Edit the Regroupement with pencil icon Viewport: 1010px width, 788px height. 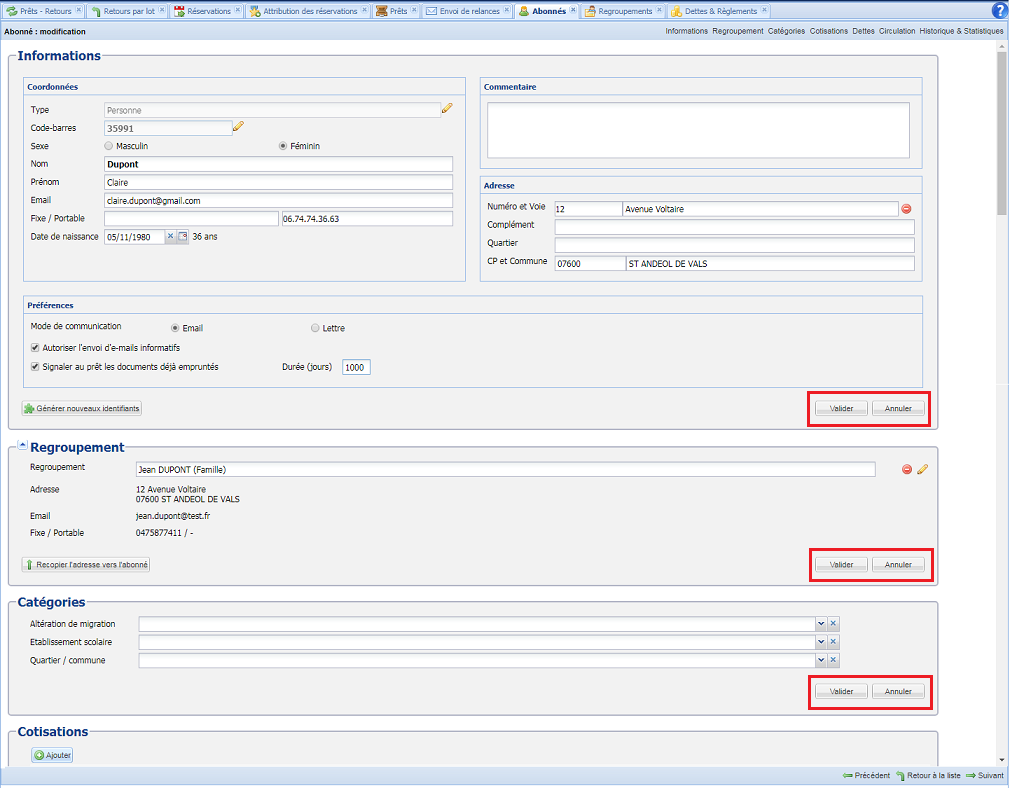922,469
